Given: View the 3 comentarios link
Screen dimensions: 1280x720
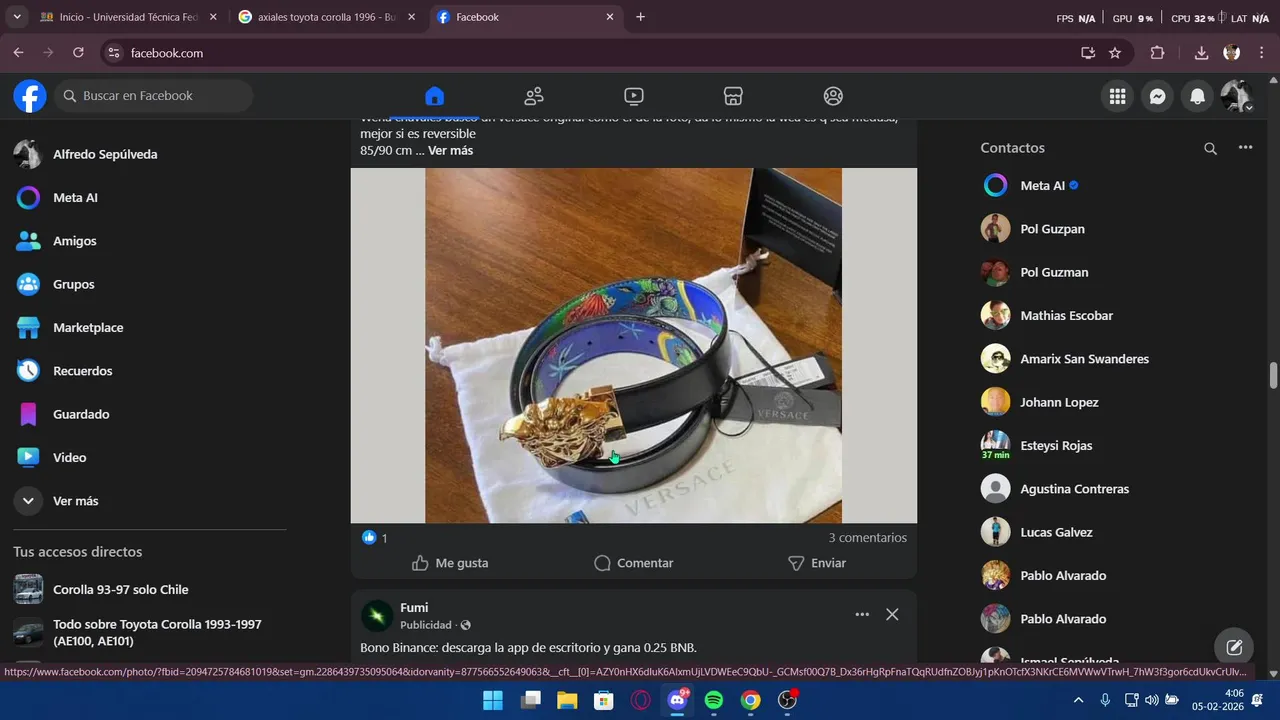Looking at the screenshot, I should pos(868,538).
